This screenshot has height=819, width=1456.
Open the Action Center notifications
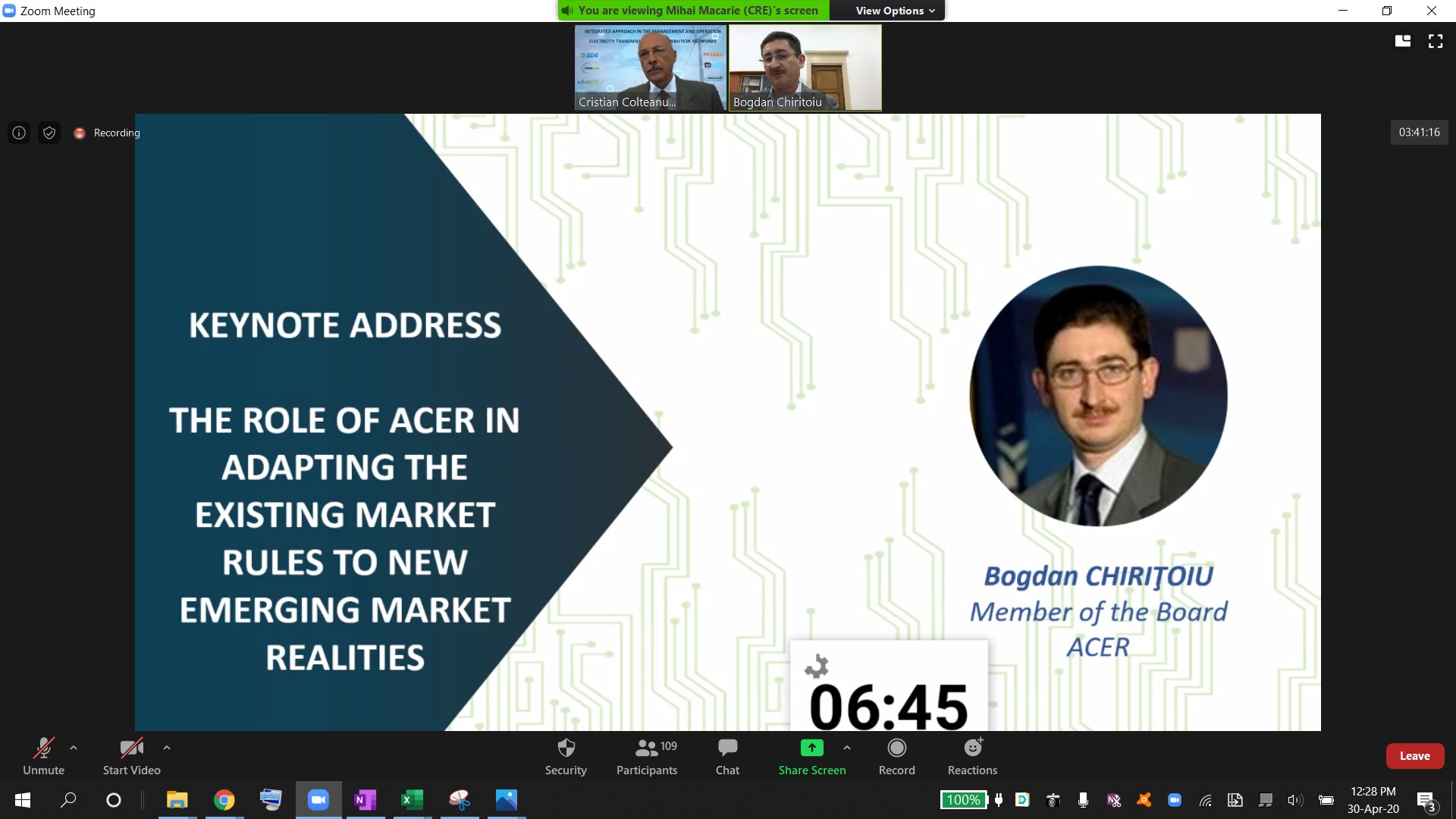[1426, 801]
